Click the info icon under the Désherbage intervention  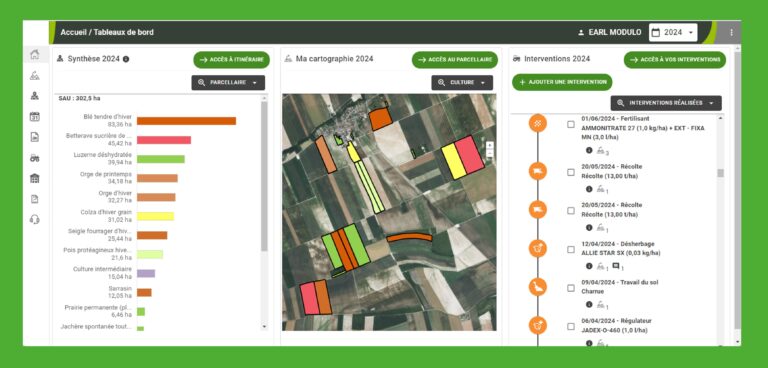point(589,266)
